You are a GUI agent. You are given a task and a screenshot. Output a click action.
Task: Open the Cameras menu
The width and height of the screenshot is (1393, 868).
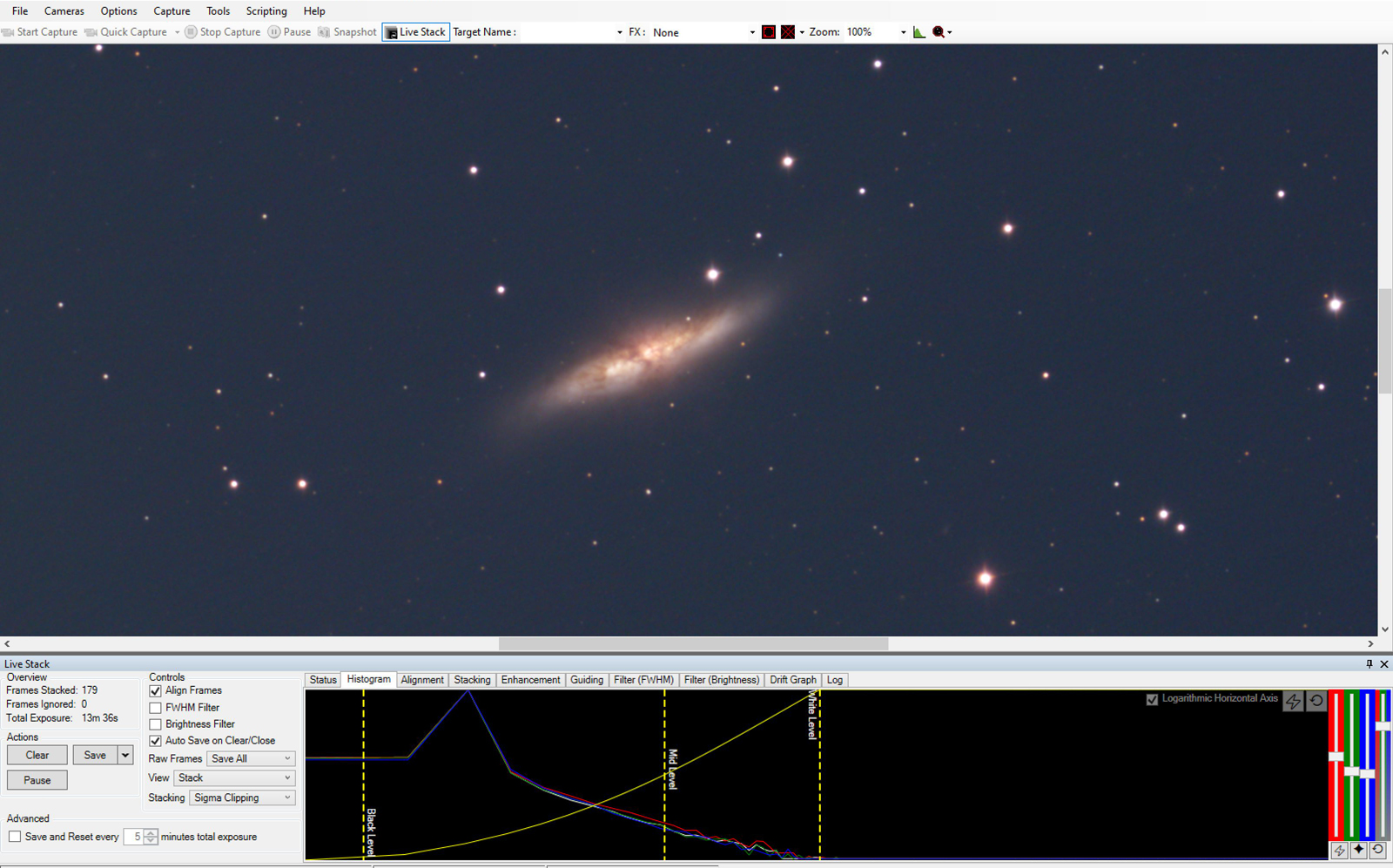(64, 10)
